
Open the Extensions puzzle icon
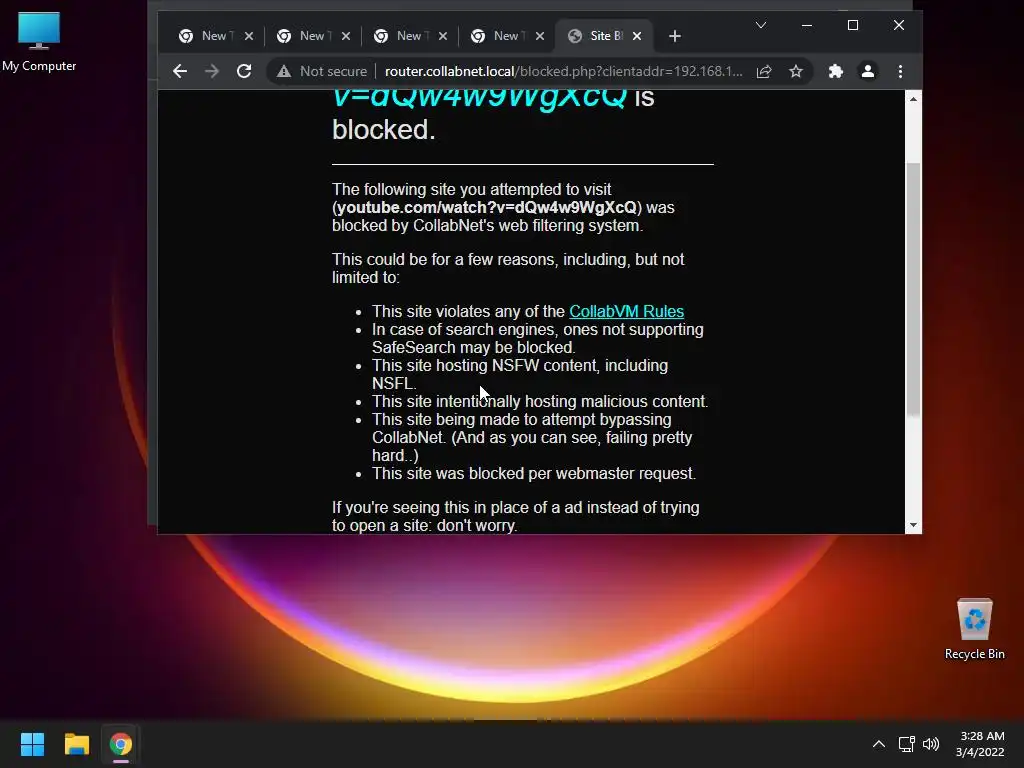point(835,71)
